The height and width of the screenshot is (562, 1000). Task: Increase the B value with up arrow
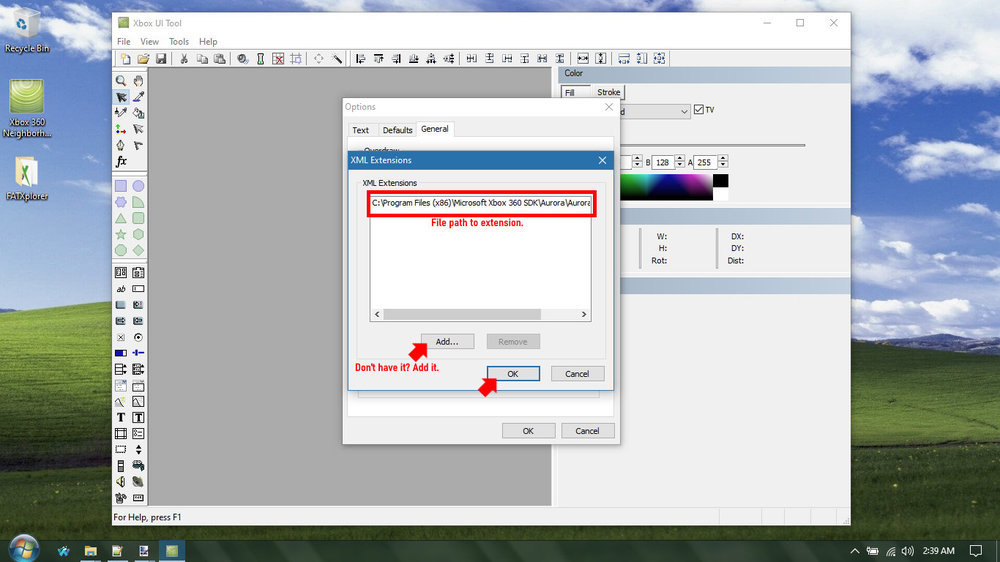[x=680, y=159]
